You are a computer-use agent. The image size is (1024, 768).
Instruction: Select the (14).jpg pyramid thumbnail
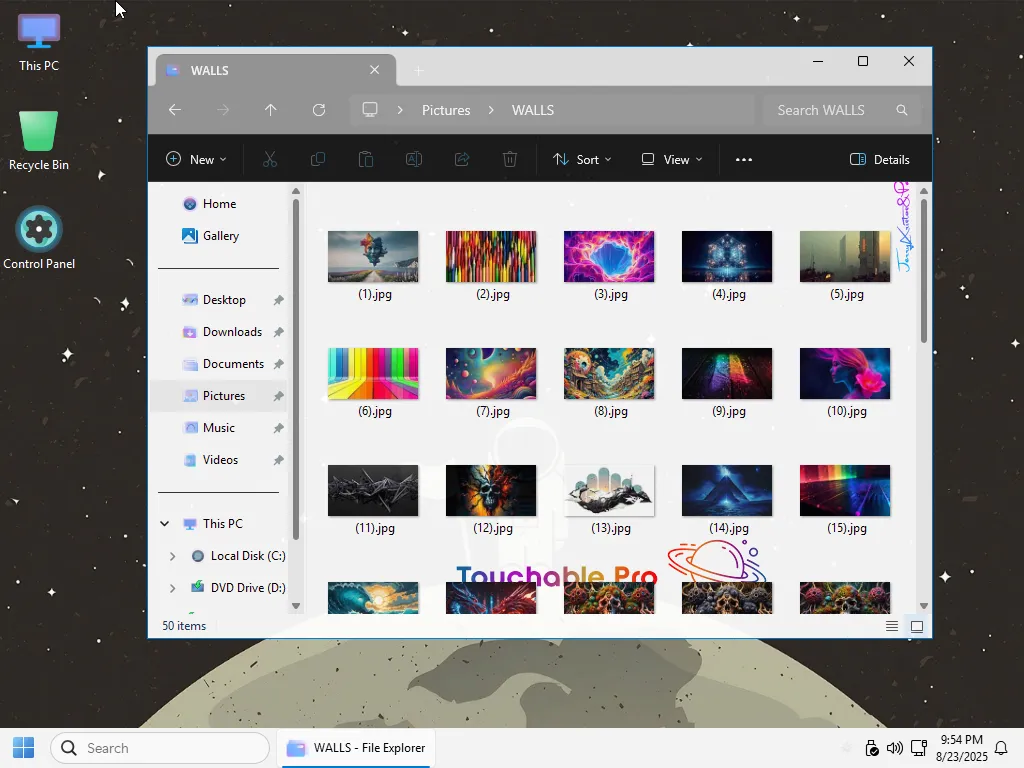727,490
